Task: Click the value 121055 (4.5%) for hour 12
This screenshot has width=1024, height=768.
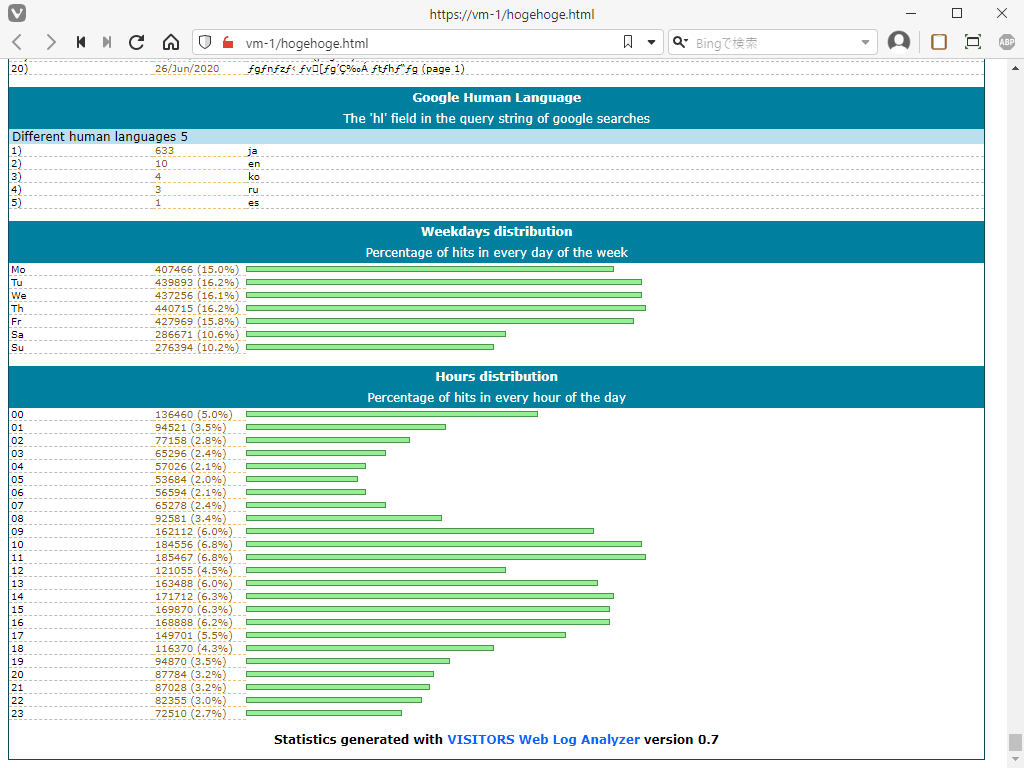Action: (x=193, y=571)
